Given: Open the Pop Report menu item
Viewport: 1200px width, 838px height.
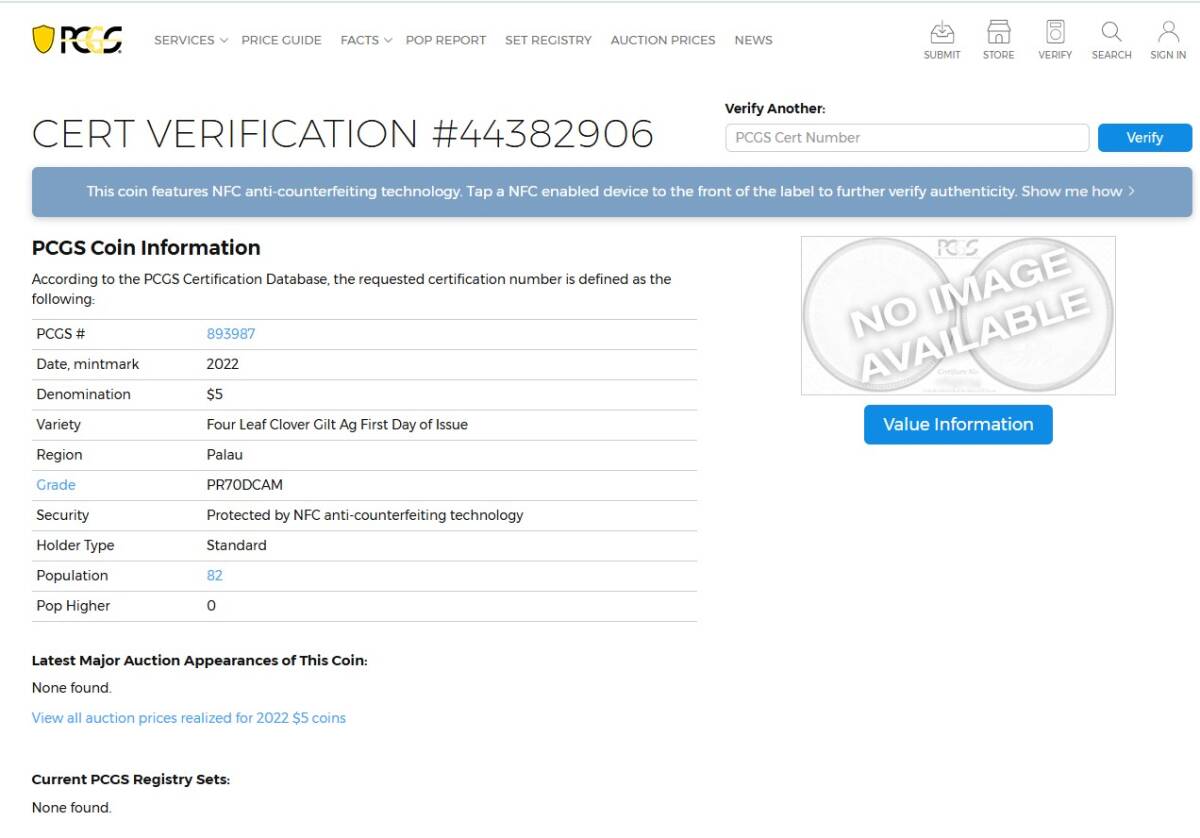Looking at the screenshot, I should coord(446,40).
